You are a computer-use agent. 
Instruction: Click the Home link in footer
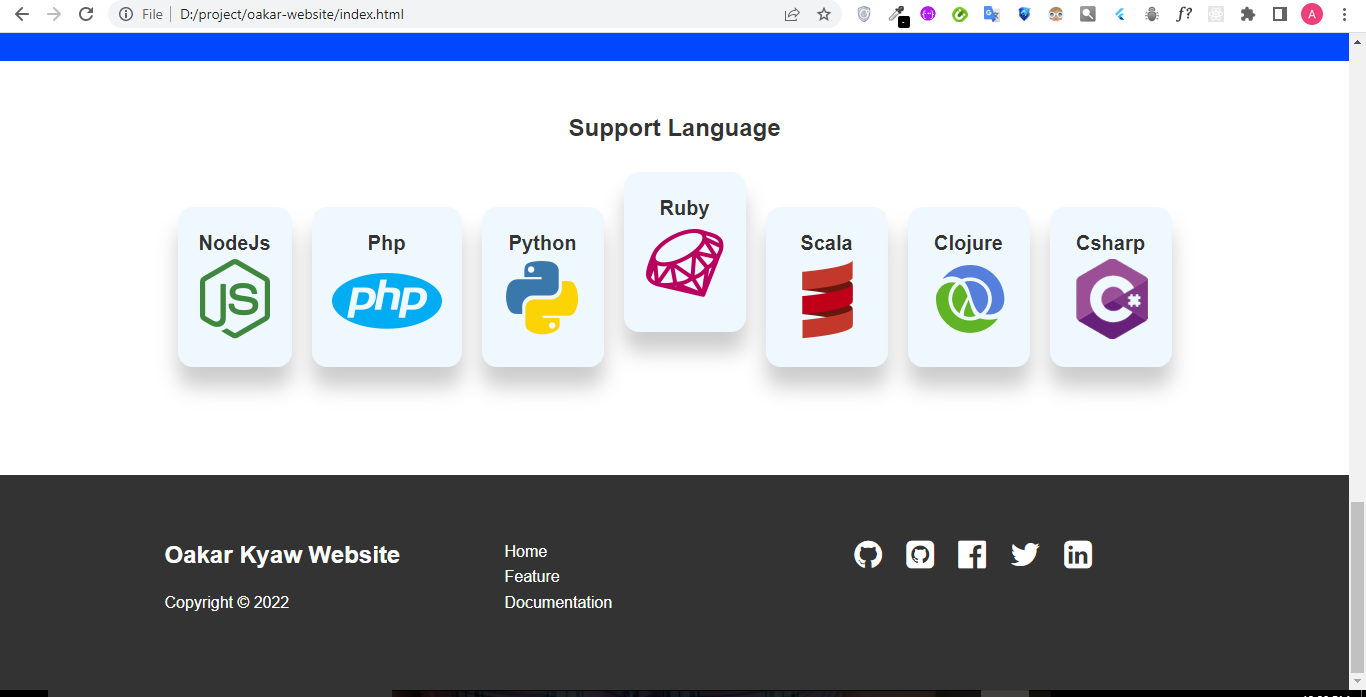[x=525, y=551]
